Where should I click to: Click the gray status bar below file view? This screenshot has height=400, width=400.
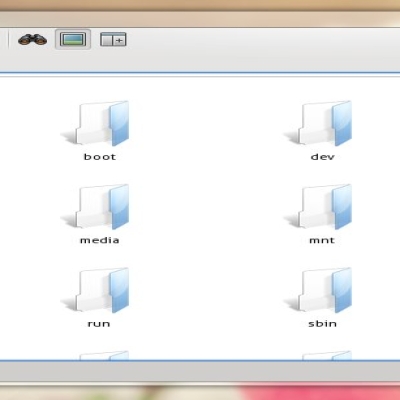pyautogui.click(x=200, y=371)
